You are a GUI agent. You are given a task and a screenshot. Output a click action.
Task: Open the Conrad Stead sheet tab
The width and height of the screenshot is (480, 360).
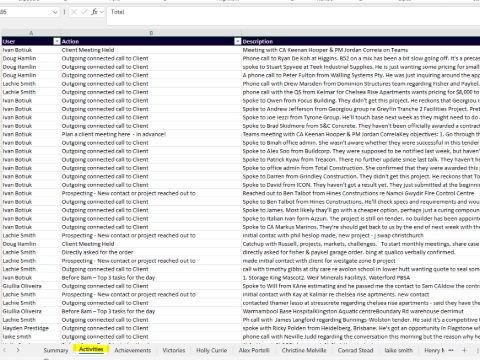tap(355, 350)
